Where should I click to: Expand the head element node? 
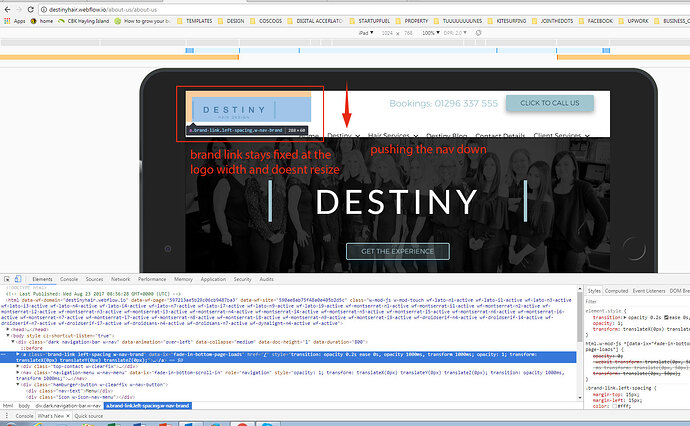pos(8,329)
